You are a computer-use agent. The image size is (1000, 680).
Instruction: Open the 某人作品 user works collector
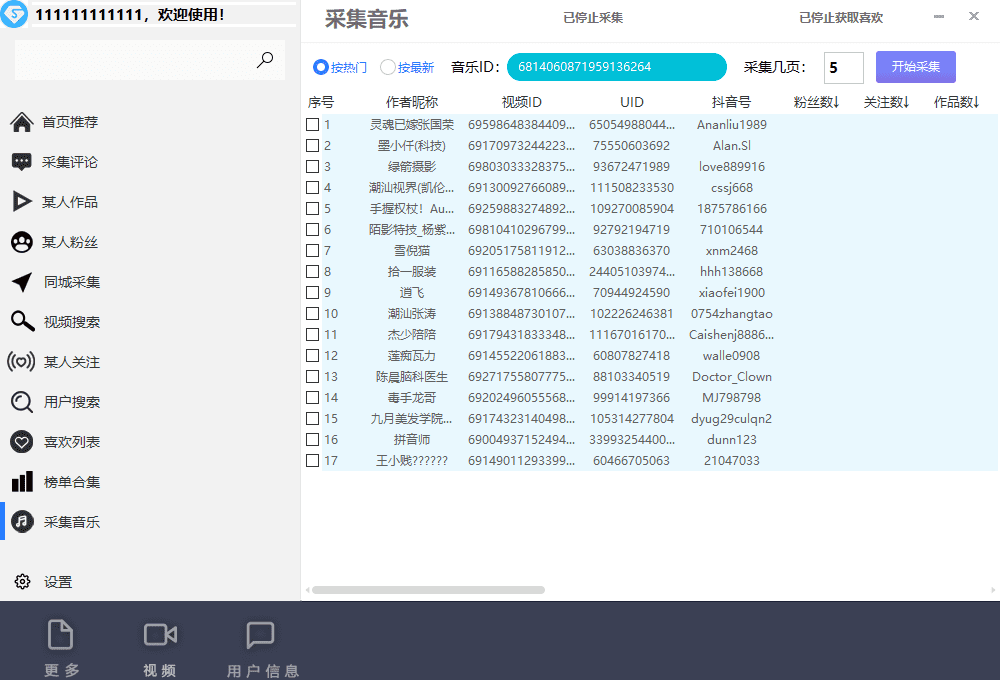(61, 201)
